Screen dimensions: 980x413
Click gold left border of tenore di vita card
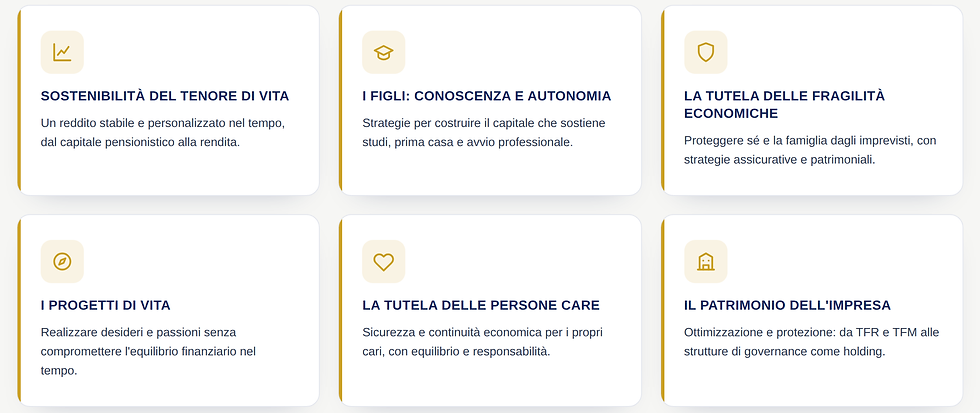pos(19,101)
